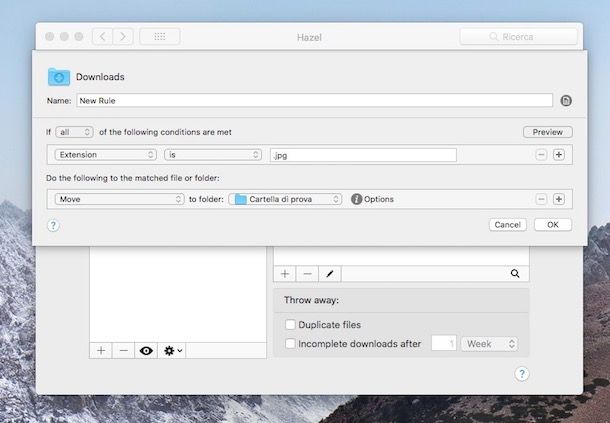Open the Move action dropdown
Screen dimensions: 610x423
point(119,199)
